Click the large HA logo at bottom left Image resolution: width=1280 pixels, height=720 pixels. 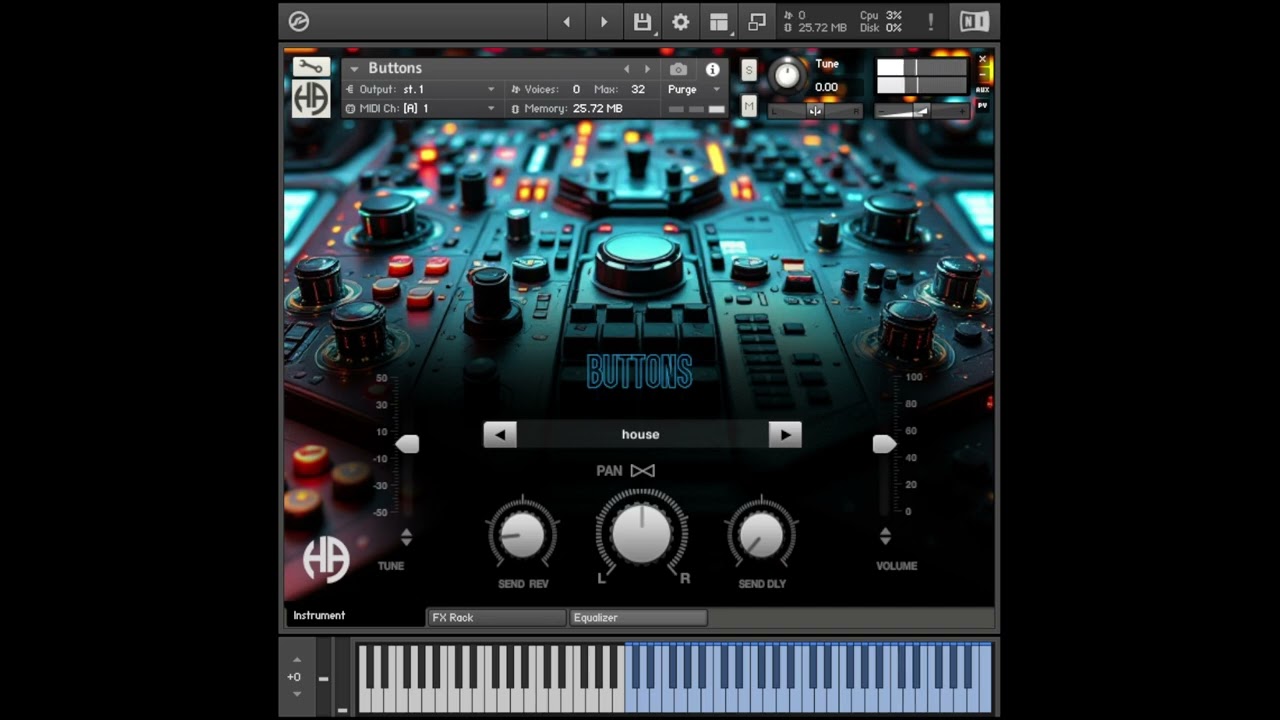click(326, 559)
